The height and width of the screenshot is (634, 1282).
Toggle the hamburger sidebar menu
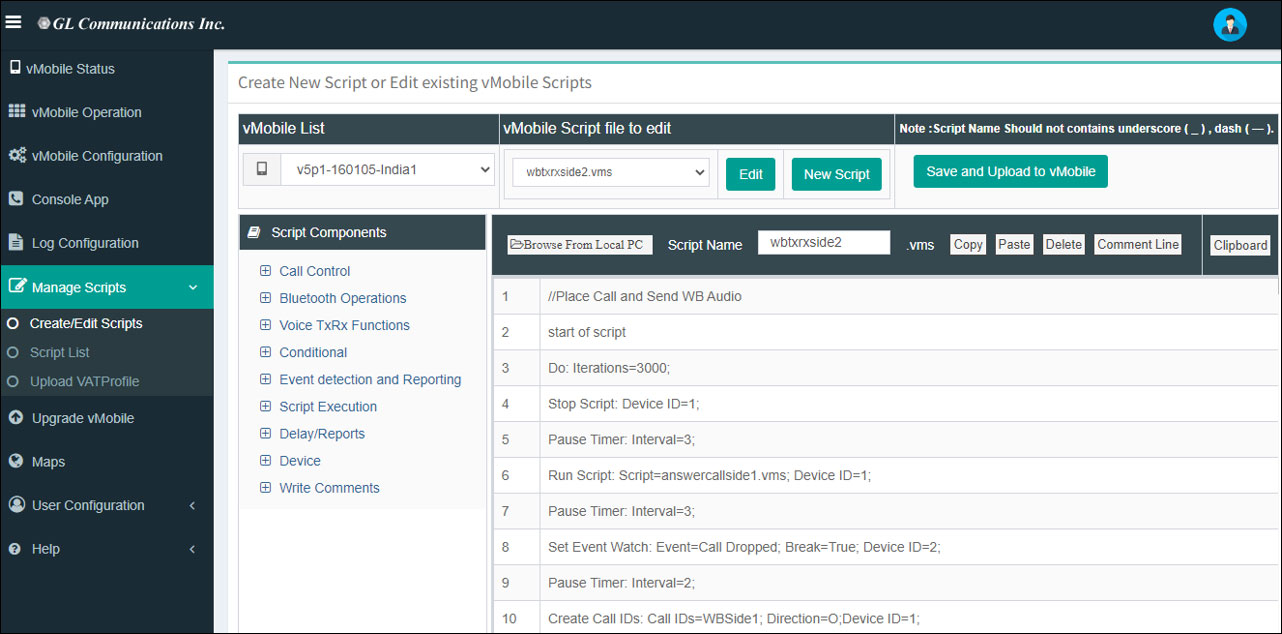coord(14,22)
